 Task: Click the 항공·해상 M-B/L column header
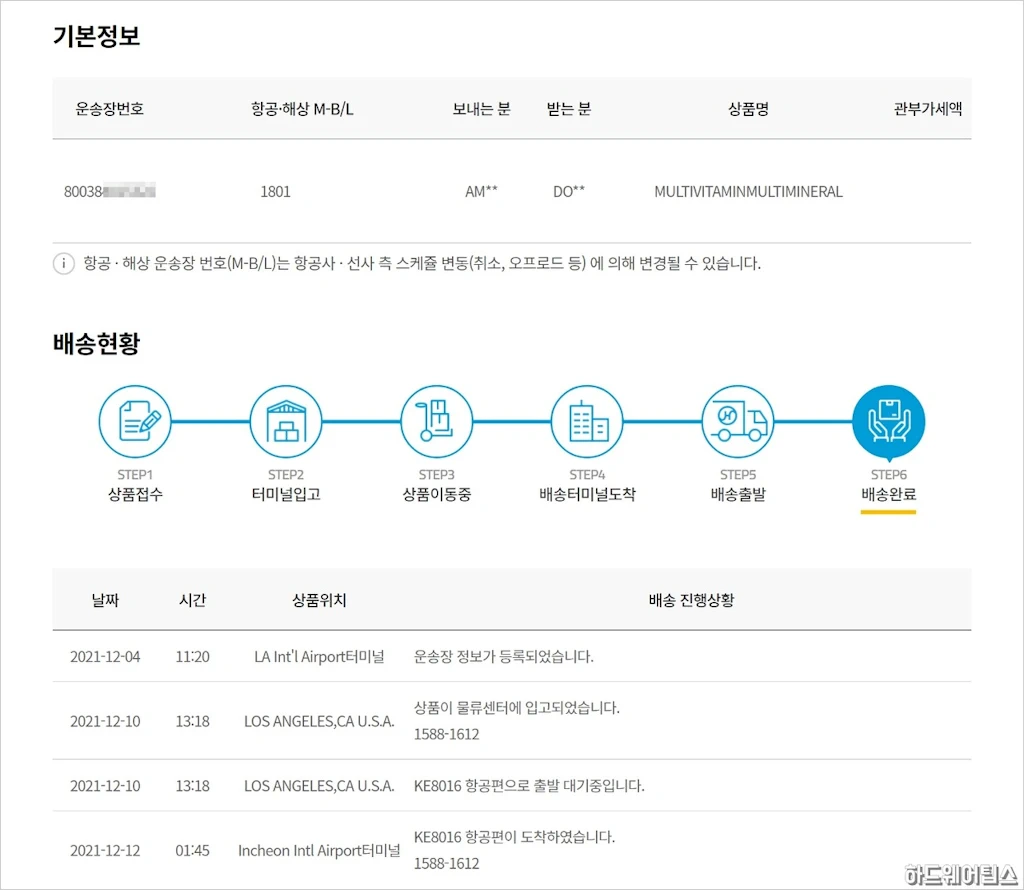point(302,109)
